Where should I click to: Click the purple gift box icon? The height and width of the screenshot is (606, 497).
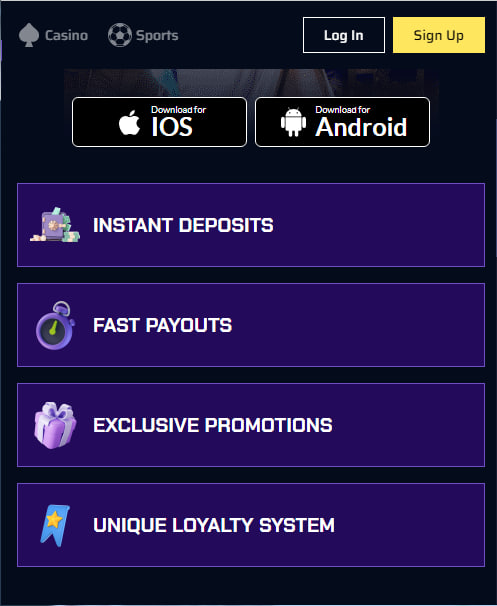pos(55,425)
